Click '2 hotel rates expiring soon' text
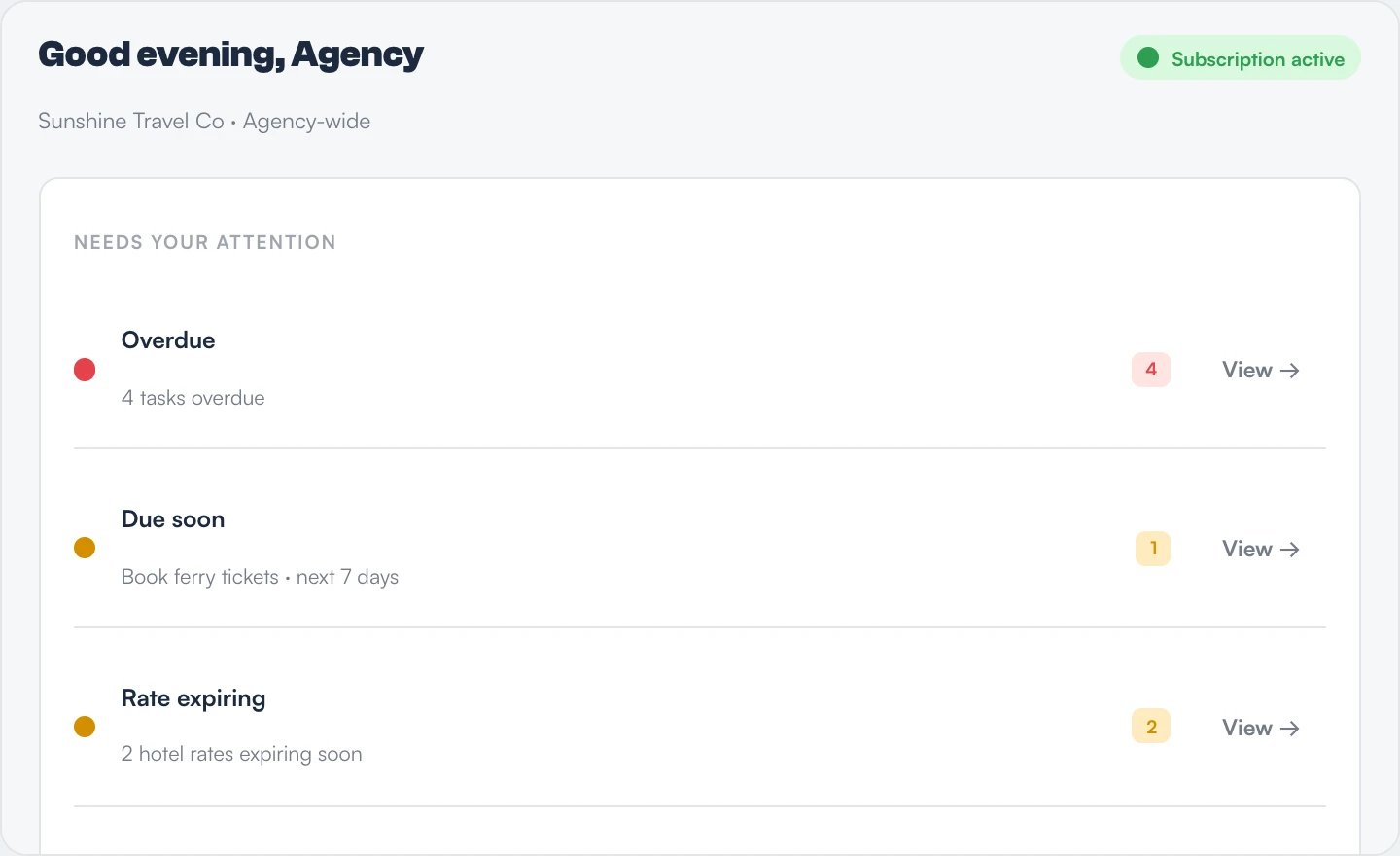Viewport: 1400px width, 856px height. (242, 754)
